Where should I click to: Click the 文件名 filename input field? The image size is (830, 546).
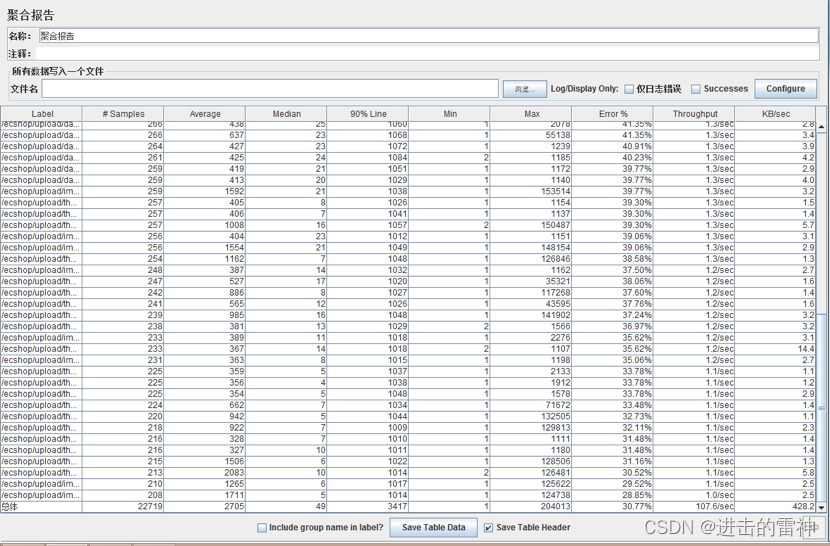(270, 88)
